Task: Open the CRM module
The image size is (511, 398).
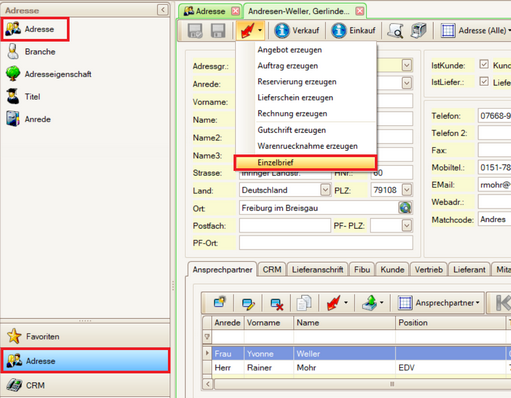Action: [85, 385]
